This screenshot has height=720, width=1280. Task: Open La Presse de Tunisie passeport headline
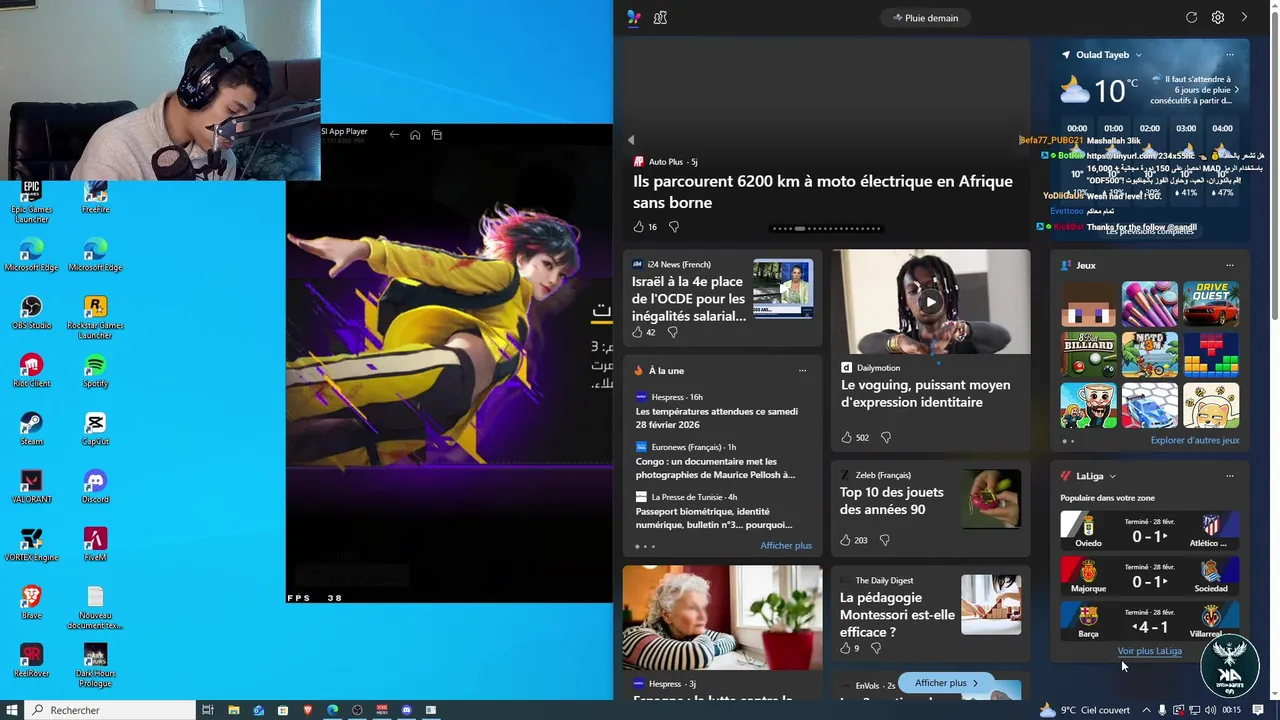[x=714, y=518]
